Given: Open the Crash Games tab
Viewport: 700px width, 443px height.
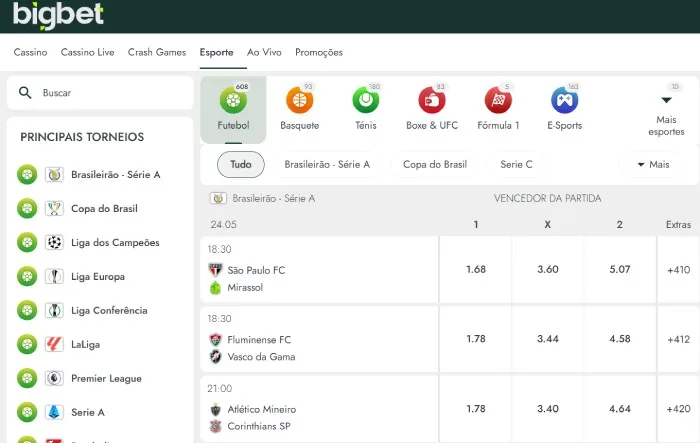Looking at the screenshot, I should (x=157, y=52).
